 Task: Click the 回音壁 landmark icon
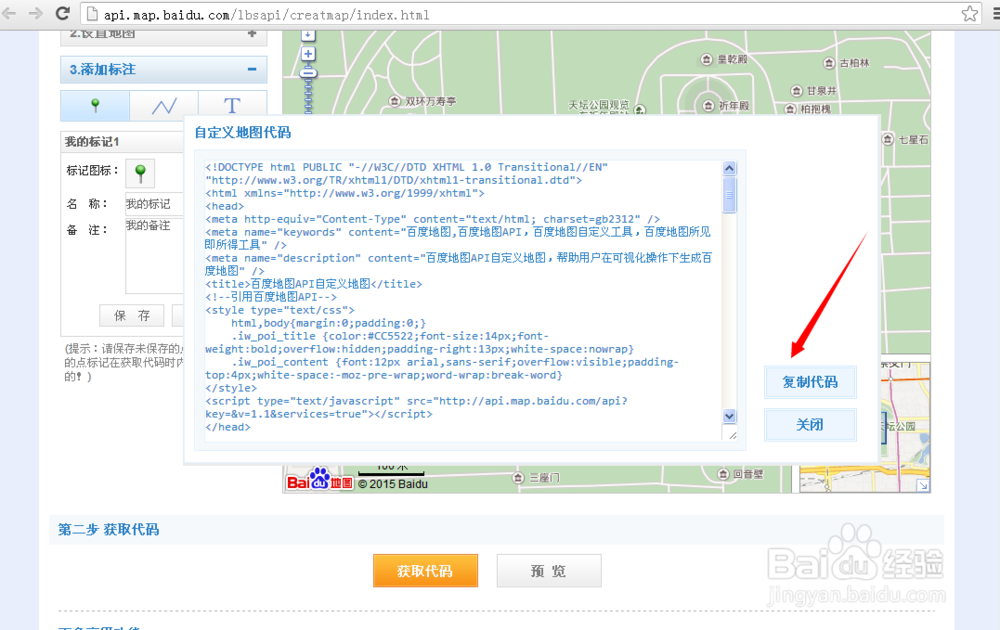coord(723,474)
